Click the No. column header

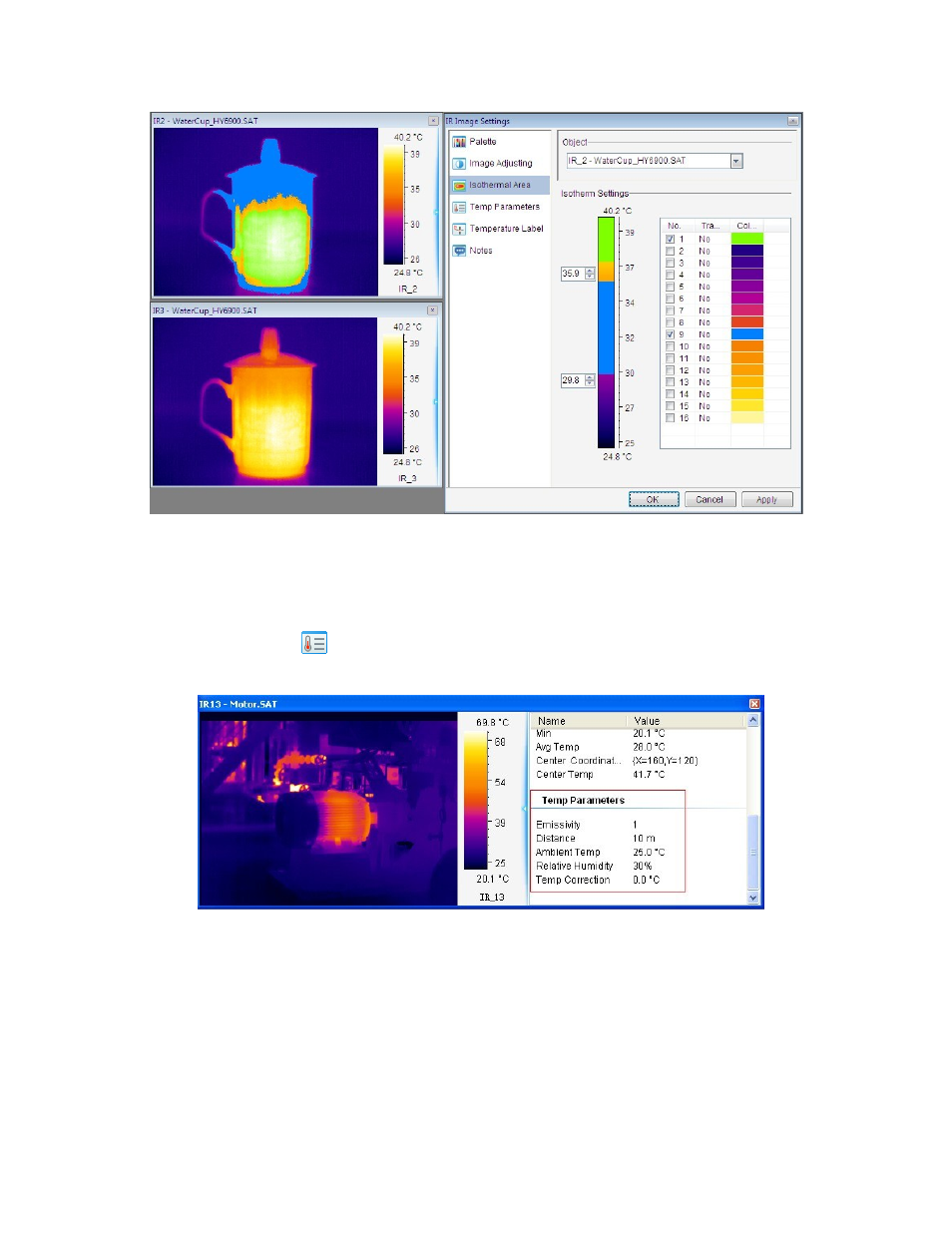[678, 226]
